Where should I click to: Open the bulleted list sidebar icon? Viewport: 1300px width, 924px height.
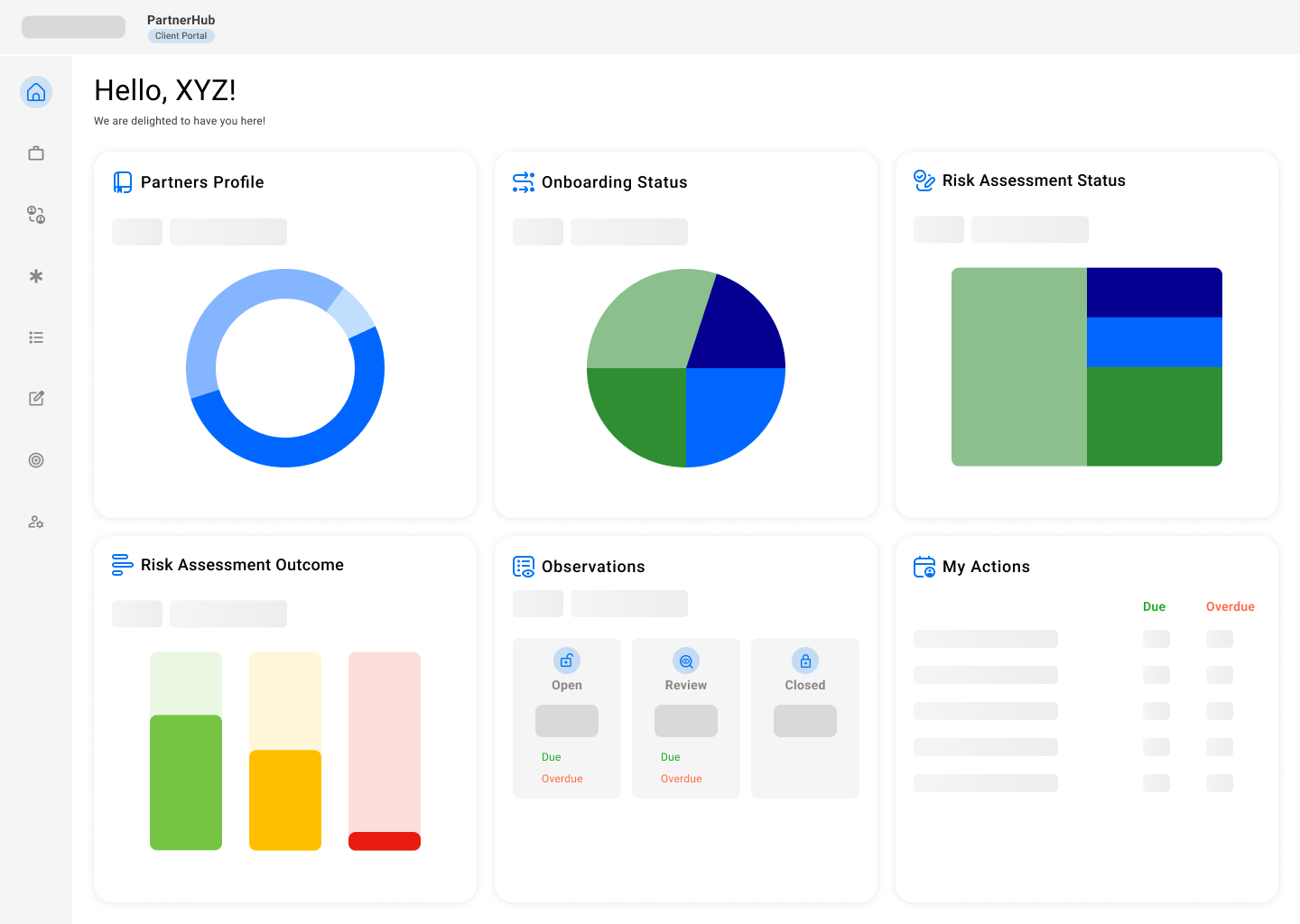(36, 337)
